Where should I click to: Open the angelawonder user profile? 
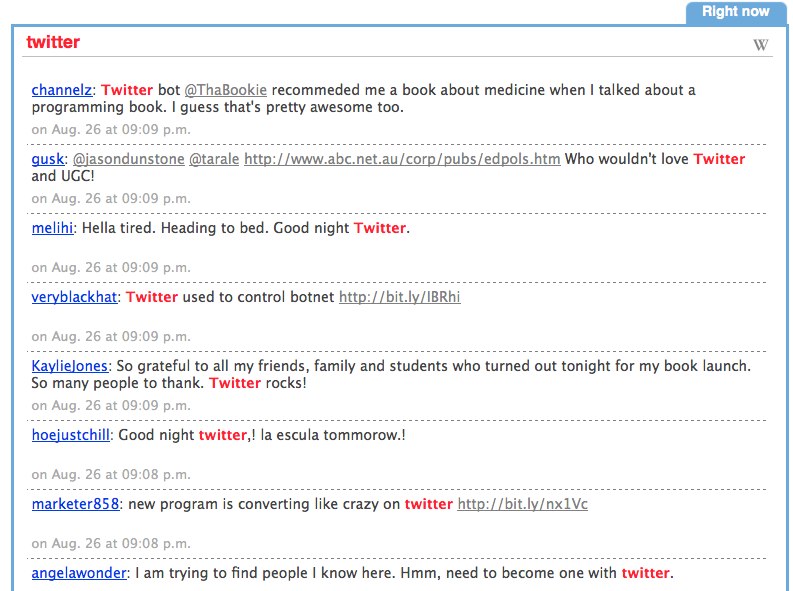[x=79, y=573]
